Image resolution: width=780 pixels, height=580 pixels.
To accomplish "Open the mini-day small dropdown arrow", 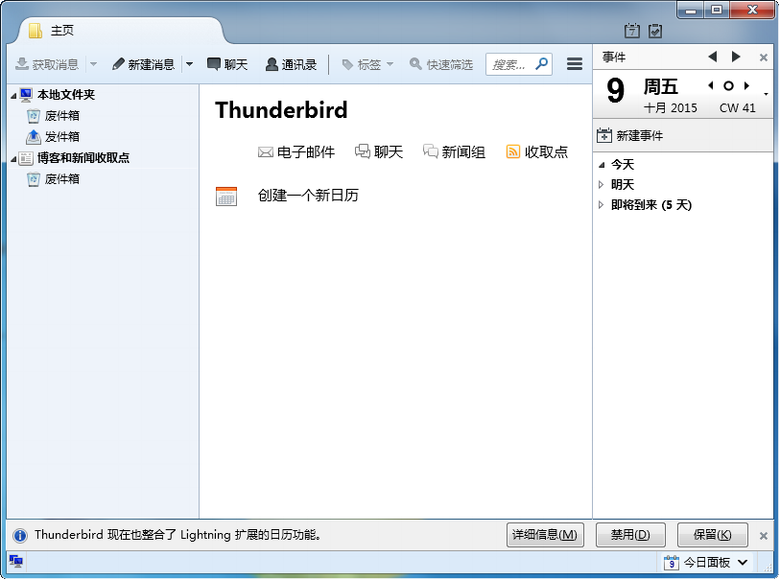I will (x=766, y=94).
